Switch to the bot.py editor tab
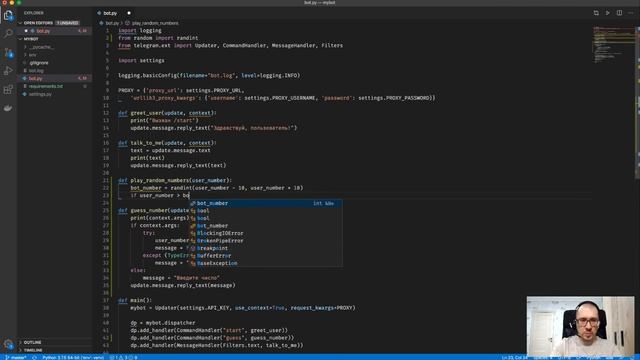This screenshot has height=360, width=640. click(x=110, y=13)
